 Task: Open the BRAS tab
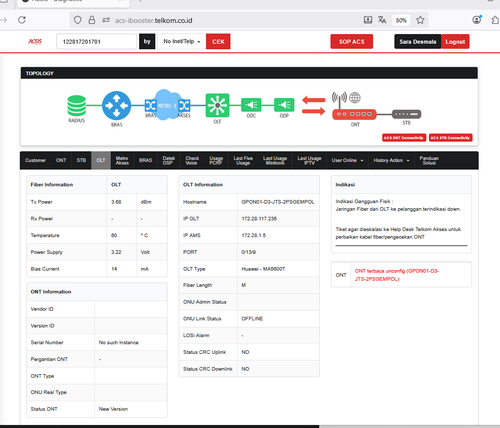[145, 160]
